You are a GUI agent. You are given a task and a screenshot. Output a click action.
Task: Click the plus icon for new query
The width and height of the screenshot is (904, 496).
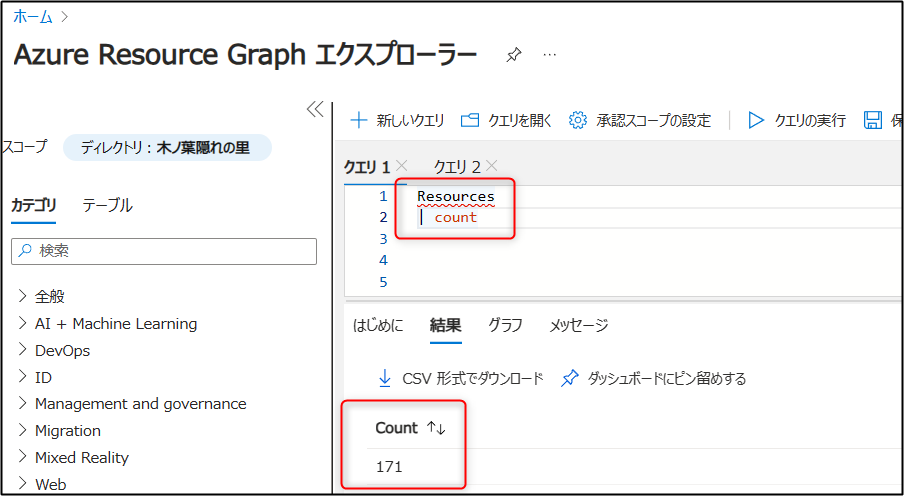pyautogui.click(x=359, y=121)
